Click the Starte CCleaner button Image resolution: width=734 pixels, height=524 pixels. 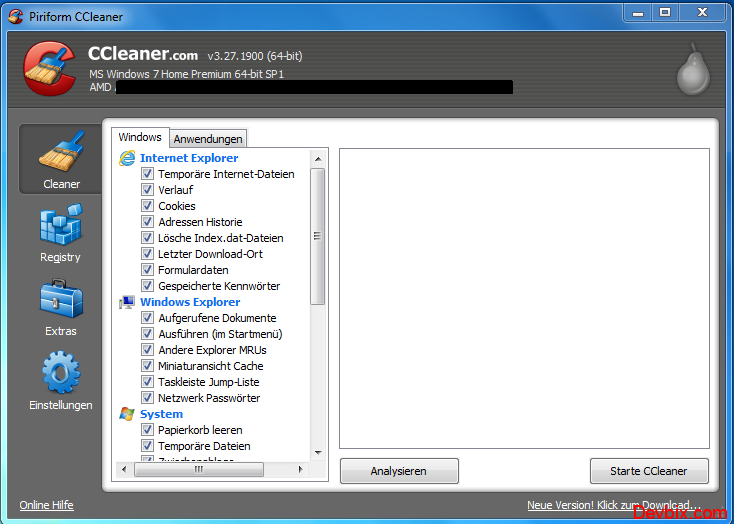tap(649, 471)
